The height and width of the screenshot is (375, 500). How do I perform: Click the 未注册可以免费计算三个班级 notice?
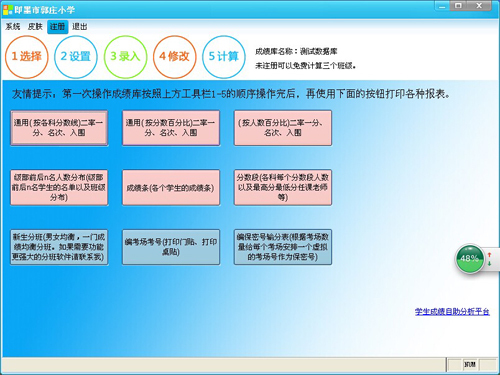pyautogui.click(x=305, y=66)
